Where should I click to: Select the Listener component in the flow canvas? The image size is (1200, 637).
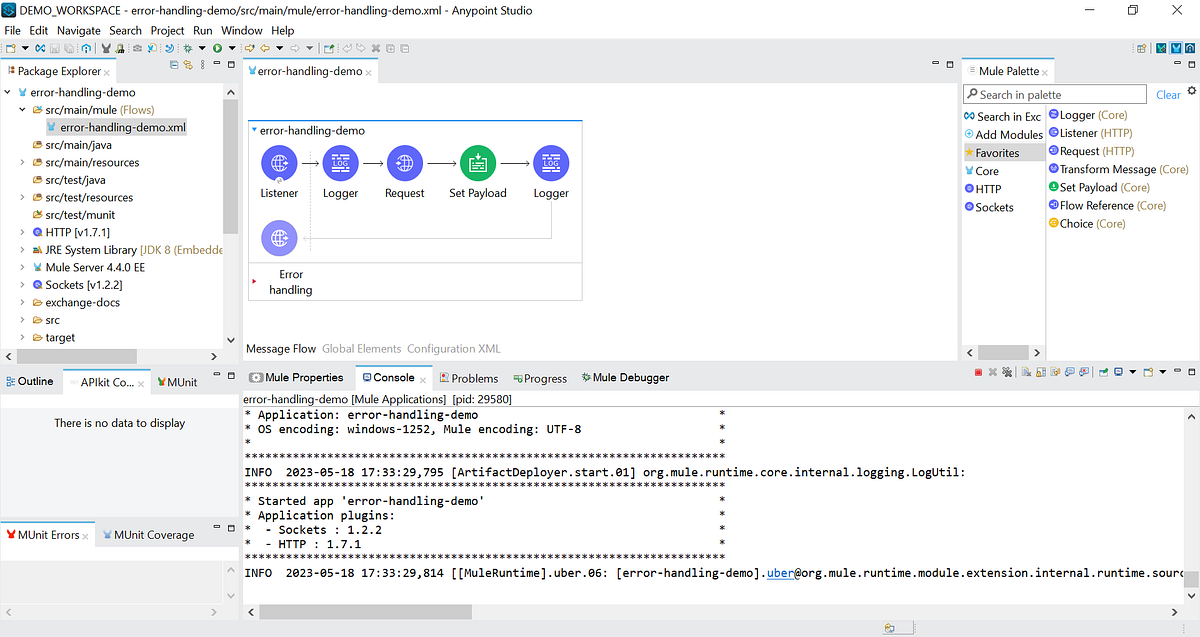(279, 162)
